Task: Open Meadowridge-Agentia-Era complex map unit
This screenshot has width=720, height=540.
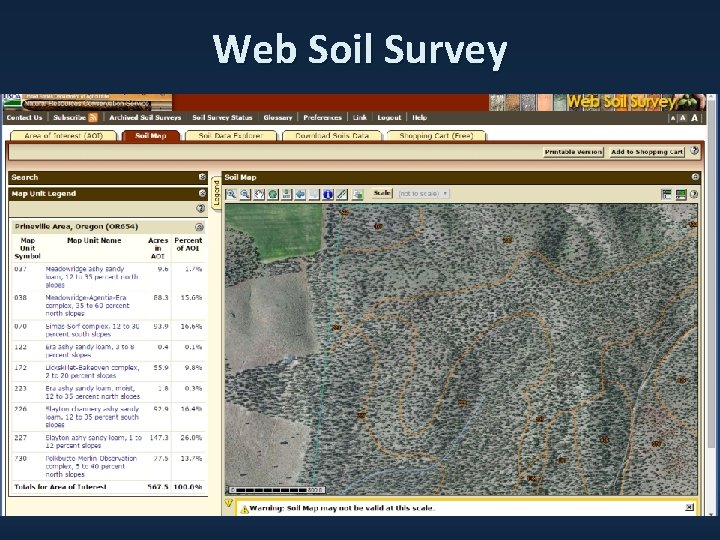Action: click(87, 305)
